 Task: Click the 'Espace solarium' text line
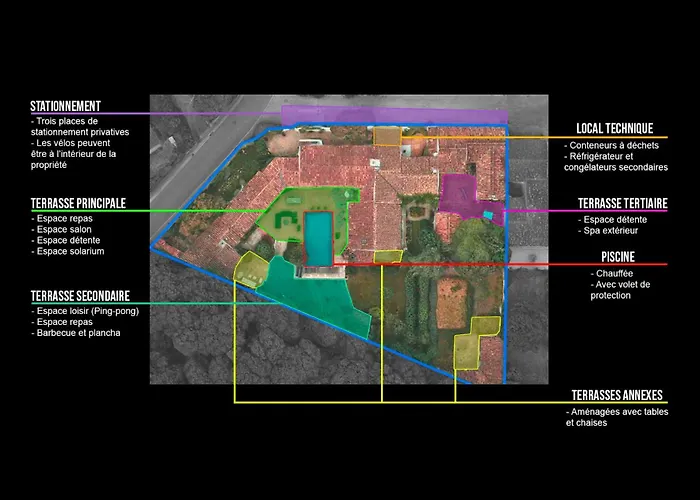(69, 251)
